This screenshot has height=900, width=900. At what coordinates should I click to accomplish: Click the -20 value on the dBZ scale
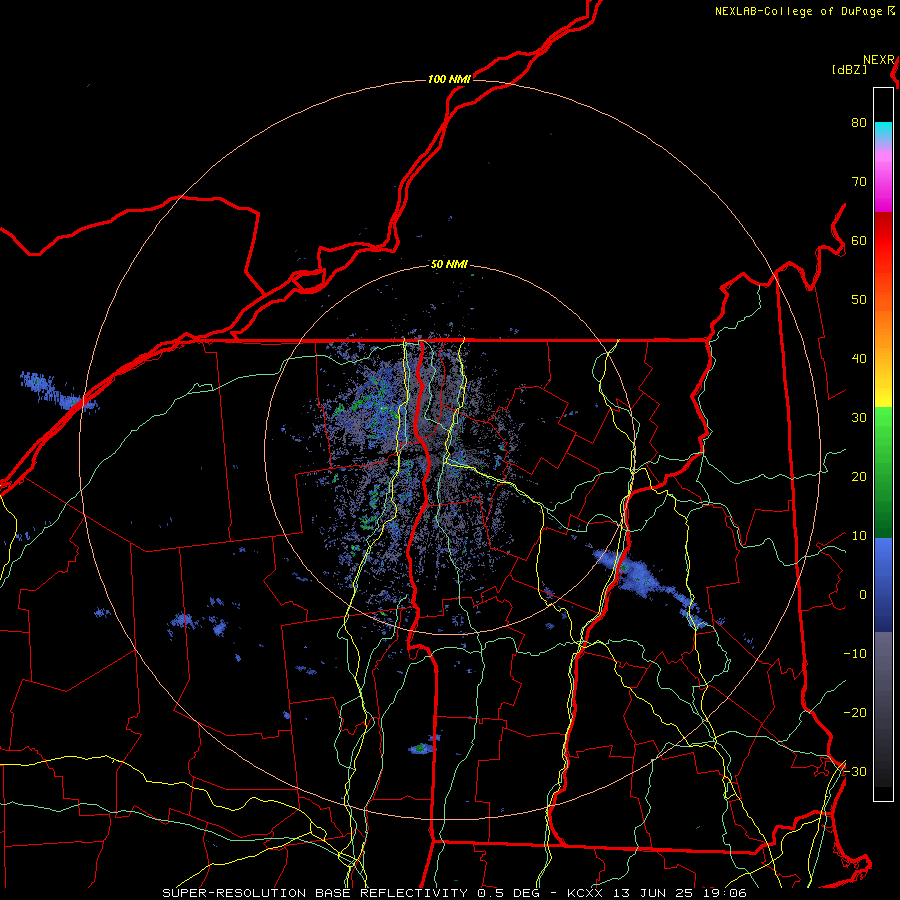tap(855, 712)
